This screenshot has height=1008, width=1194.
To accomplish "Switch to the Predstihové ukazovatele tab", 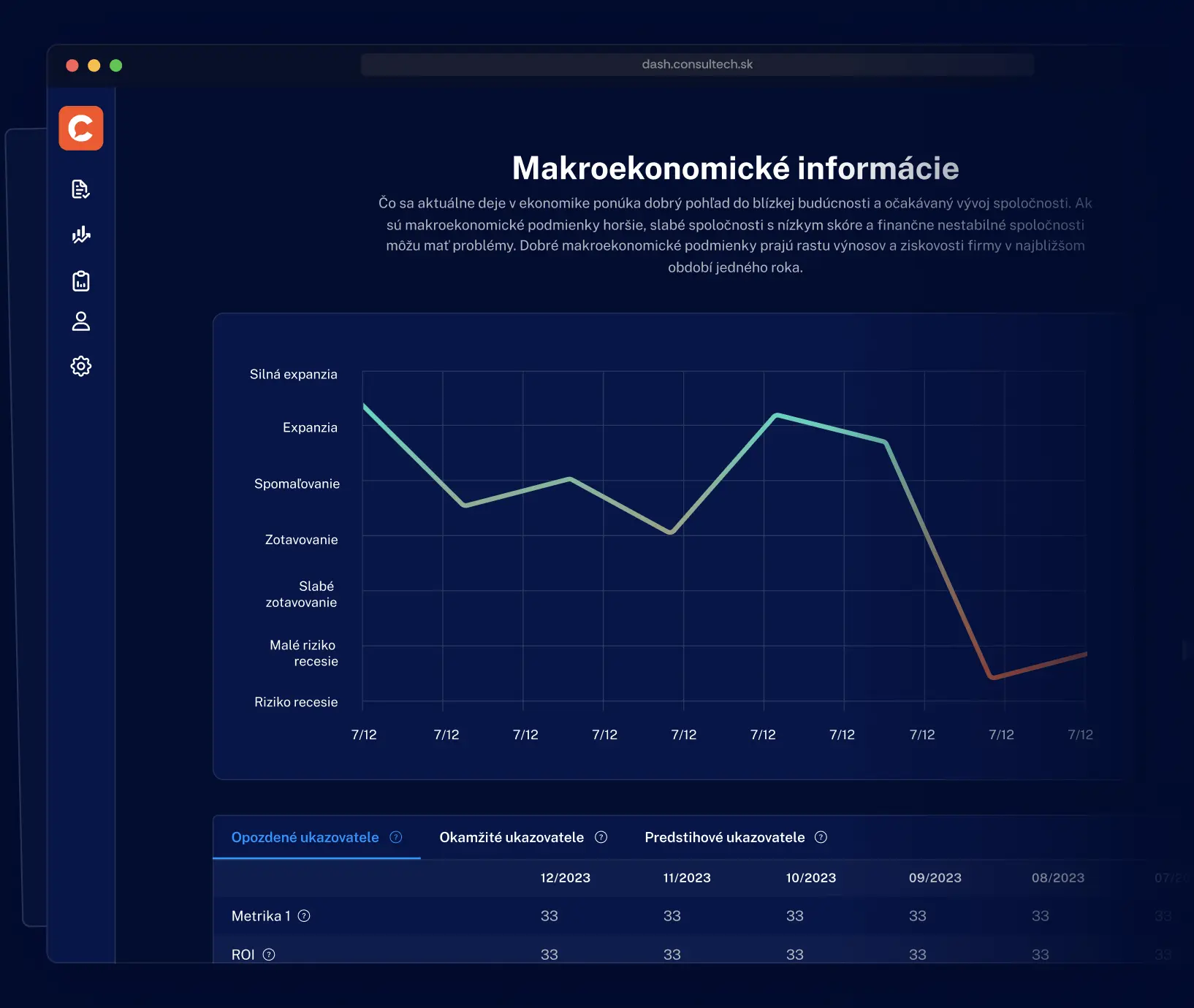I will pyautogui.click(x=724, y=837).
